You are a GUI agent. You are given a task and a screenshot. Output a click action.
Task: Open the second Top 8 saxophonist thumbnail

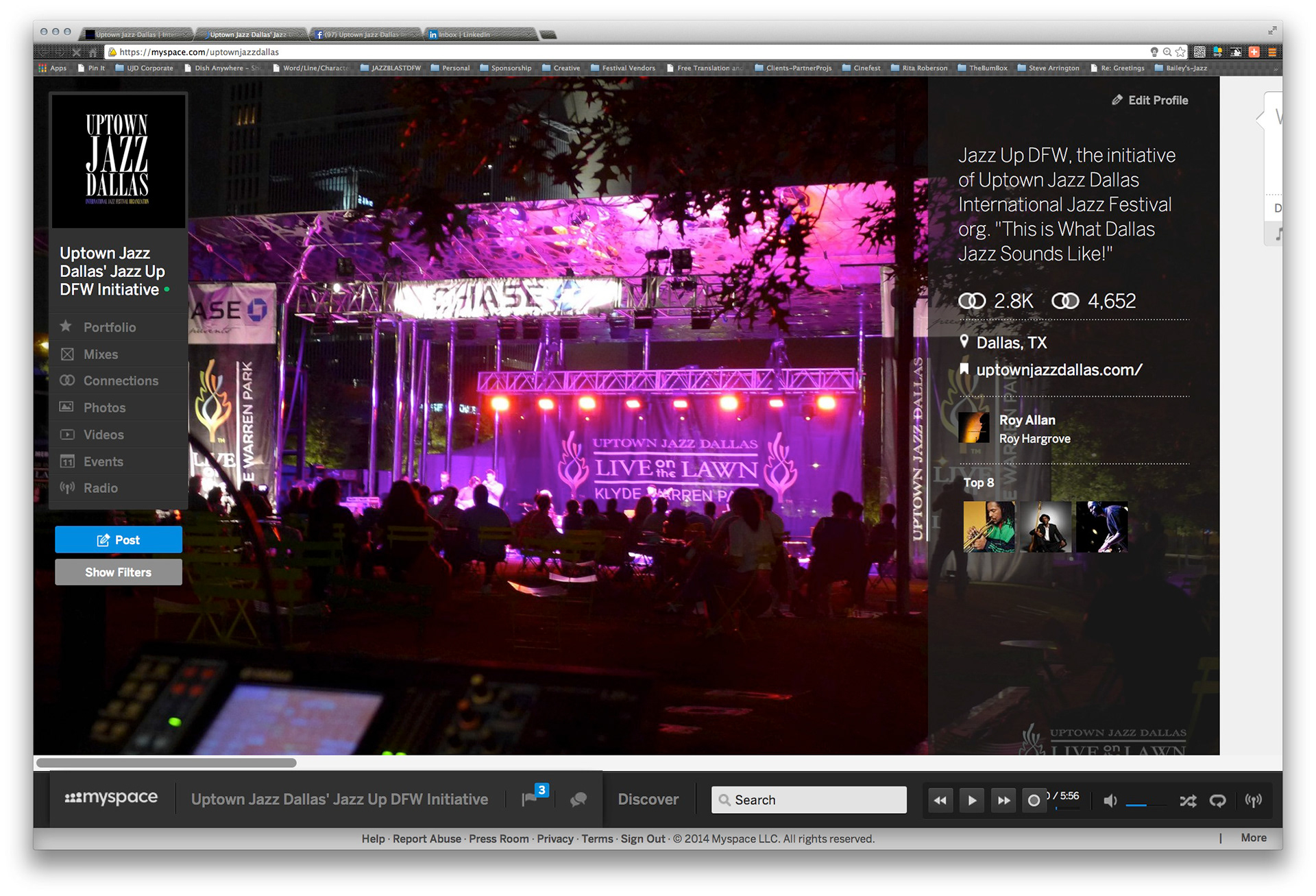coord(1045,526)
